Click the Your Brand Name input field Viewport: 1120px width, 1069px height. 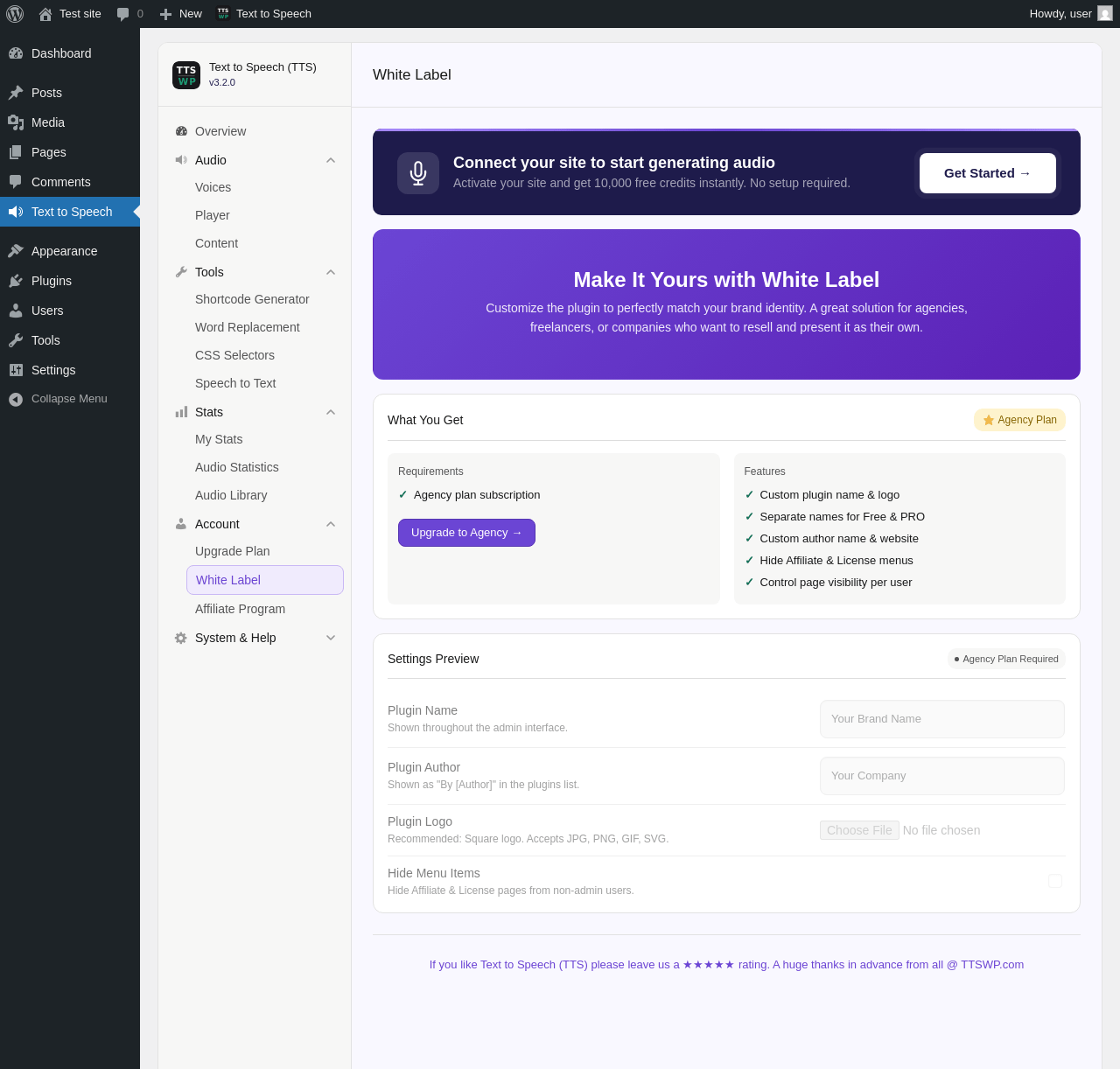942,719
